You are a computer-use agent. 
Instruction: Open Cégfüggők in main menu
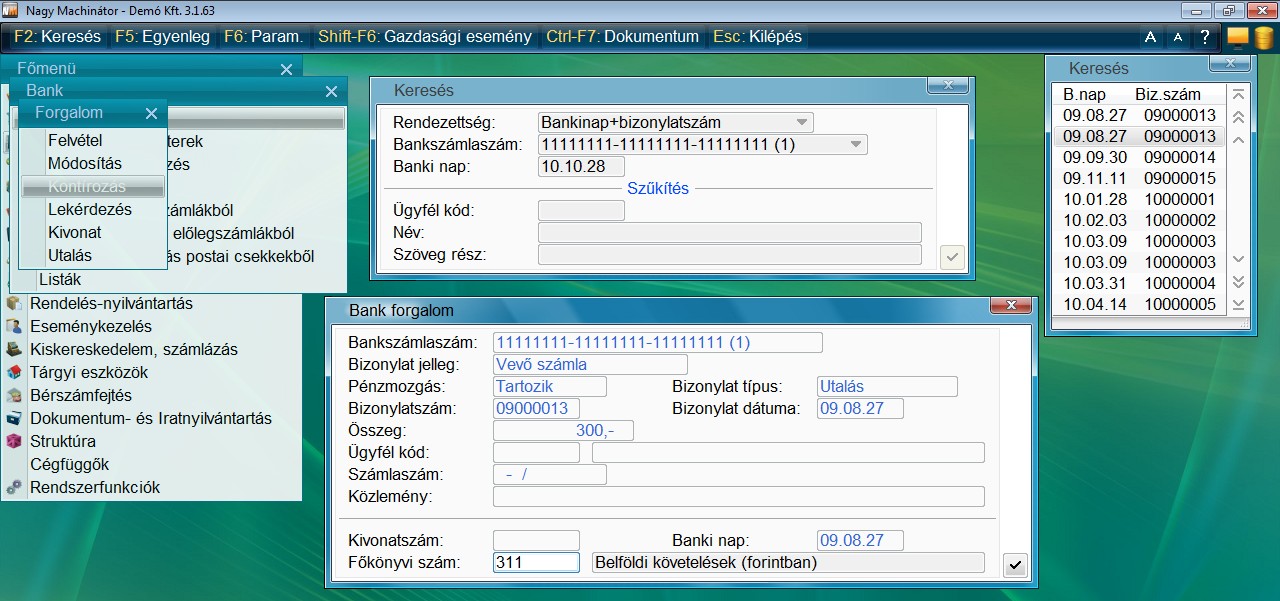coord(69,464)
